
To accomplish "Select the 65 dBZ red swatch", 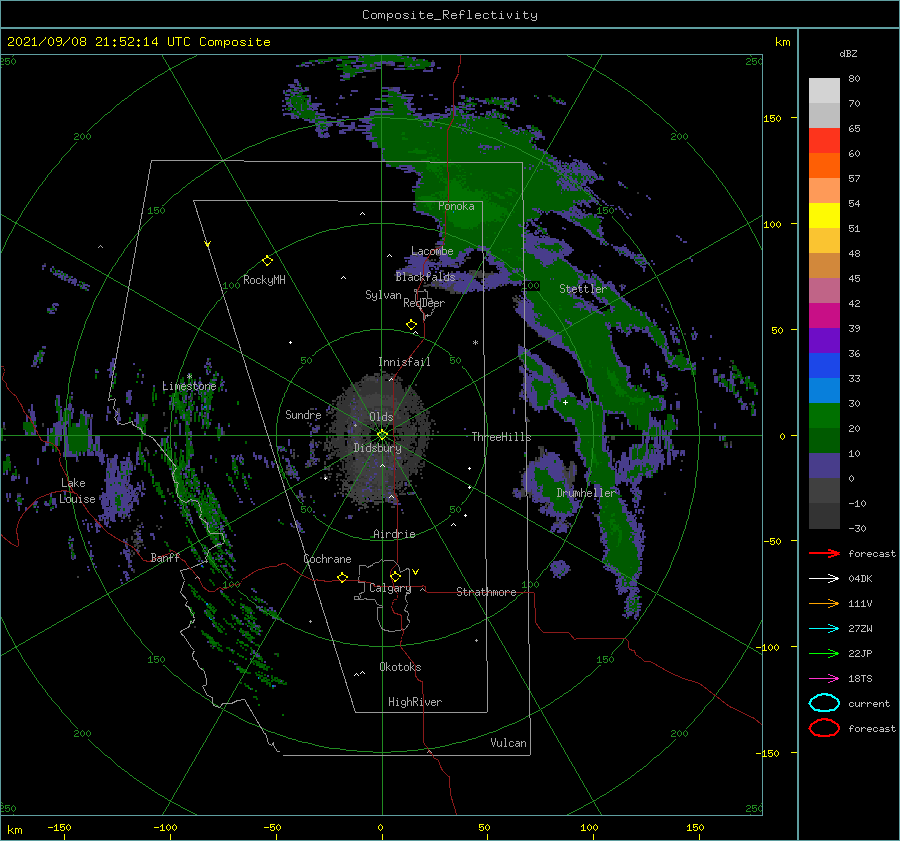I will pos(824,141).
